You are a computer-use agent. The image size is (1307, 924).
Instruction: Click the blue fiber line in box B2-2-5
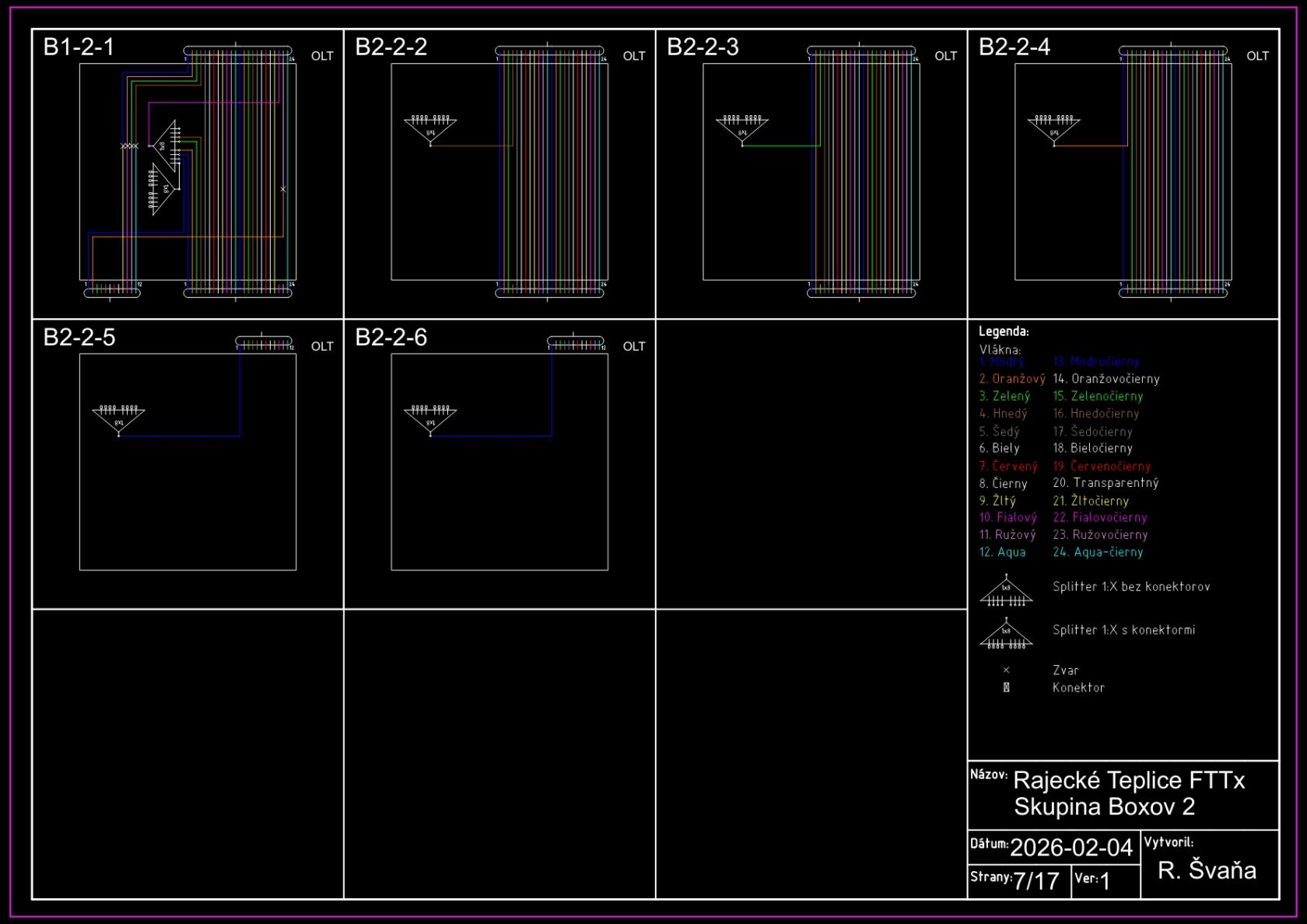179,436
